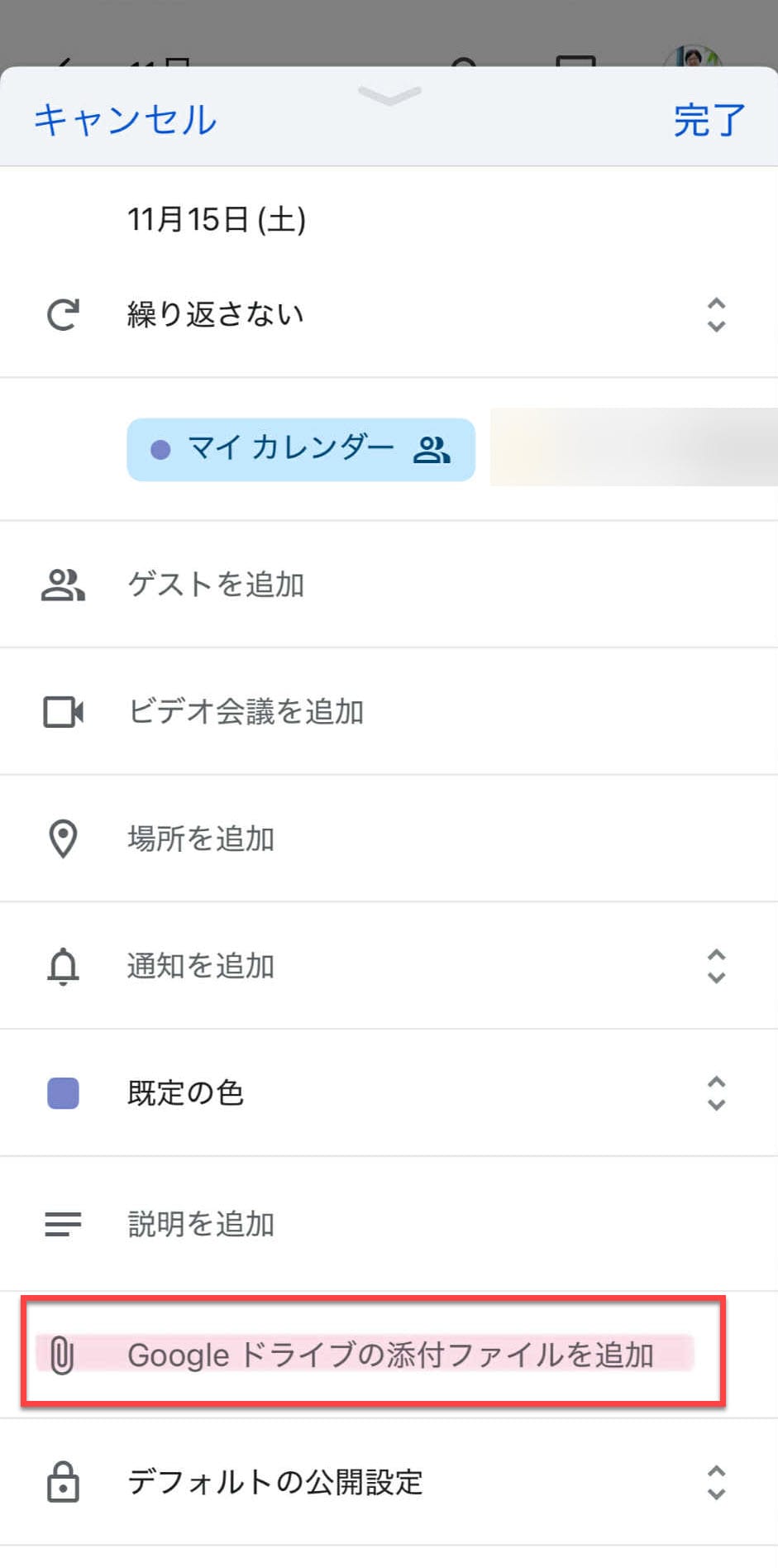This screenshot has height=1568, width=778.
Task: Choose Google ドライブの添付ファイルを追加
Action: point(390,1355)
